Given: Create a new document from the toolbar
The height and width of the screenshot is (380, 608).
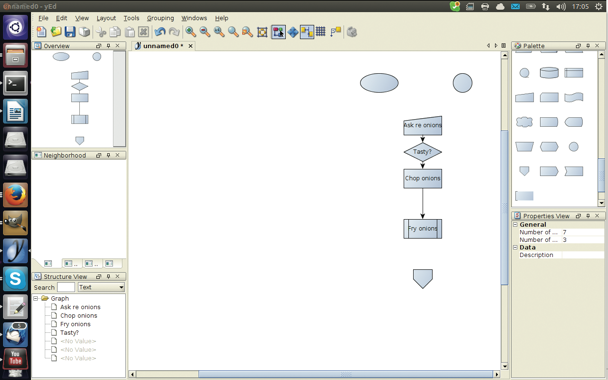Looking at the screenshot, I should coord(41,32).
